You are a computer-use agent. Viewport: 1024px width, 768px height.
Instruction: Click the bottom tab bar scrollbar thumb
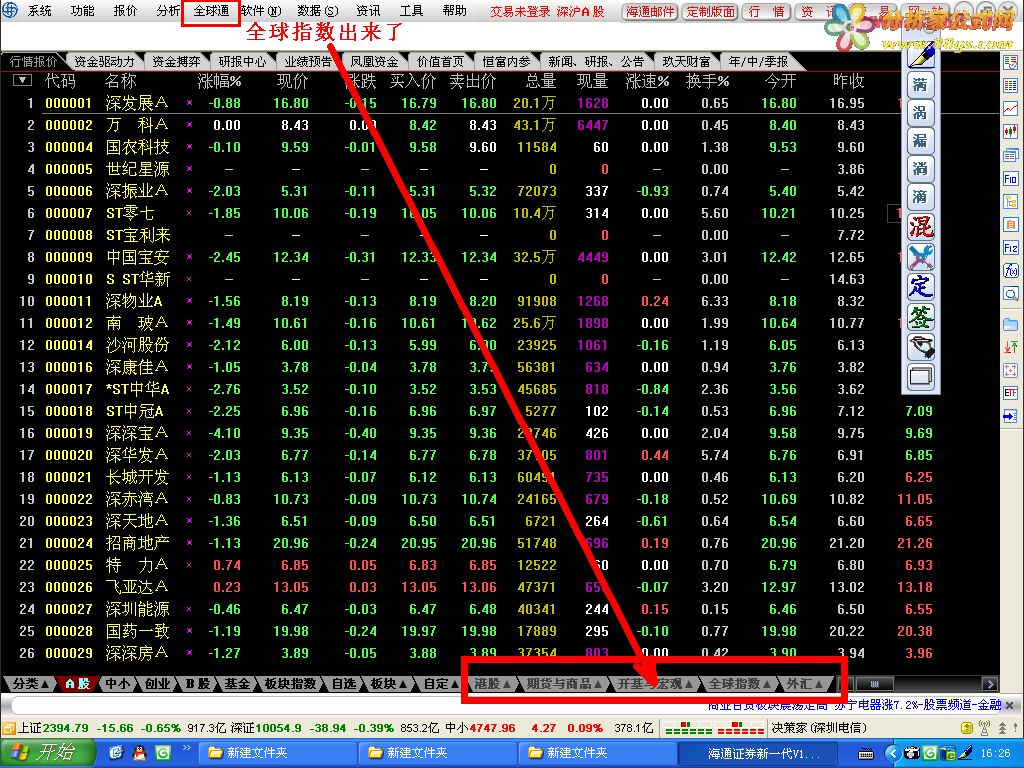[874, 684]
